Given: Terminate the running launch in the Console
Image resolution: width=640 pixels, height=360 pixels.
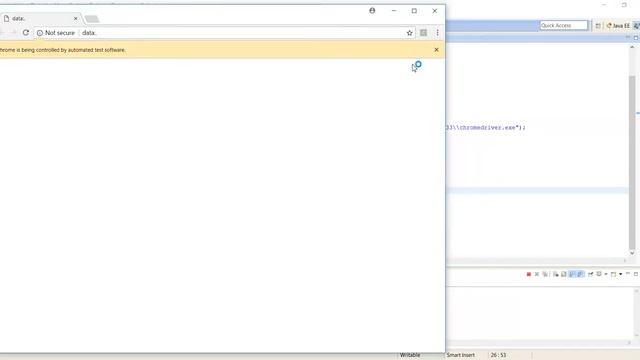Looking at the screenshot, I should tap(529, 274).
